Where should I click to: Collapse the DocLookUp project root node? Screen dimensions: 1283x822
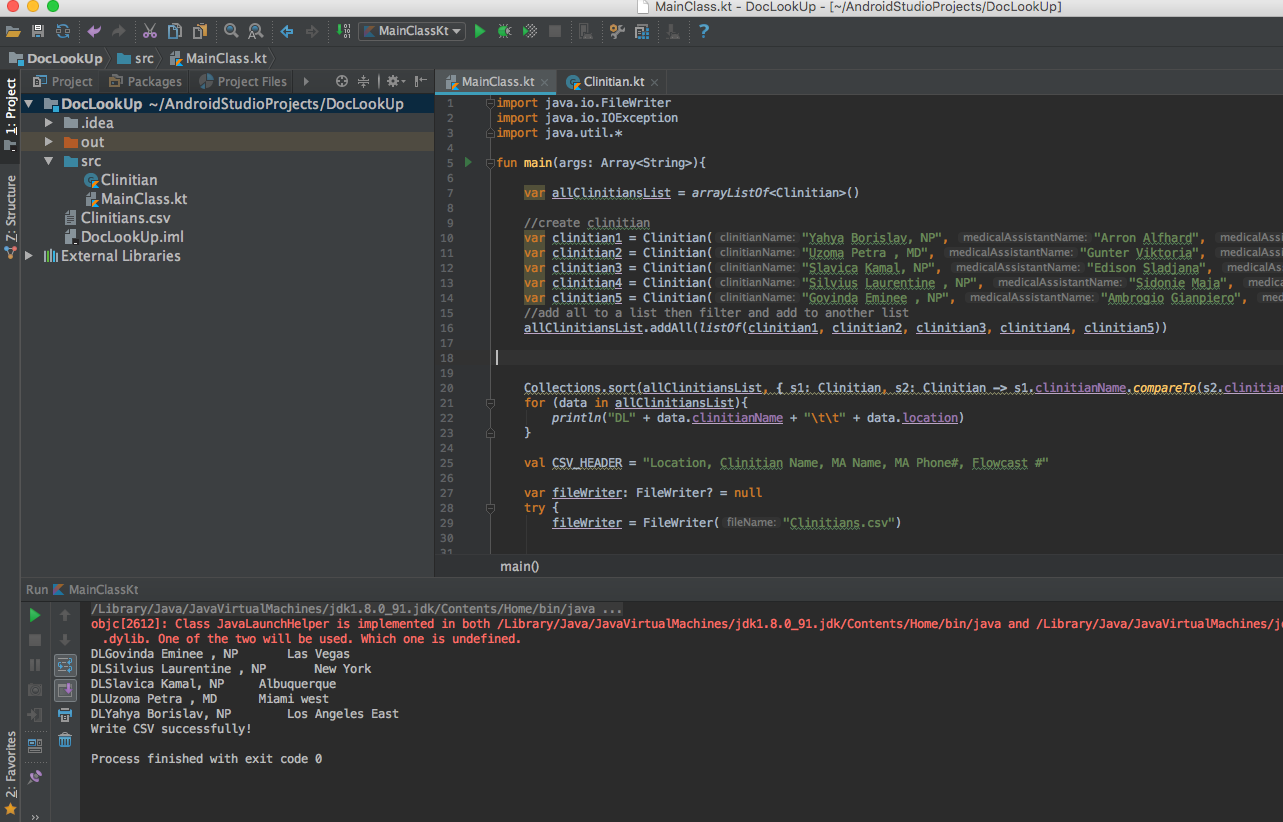click(x=29, y=104)
